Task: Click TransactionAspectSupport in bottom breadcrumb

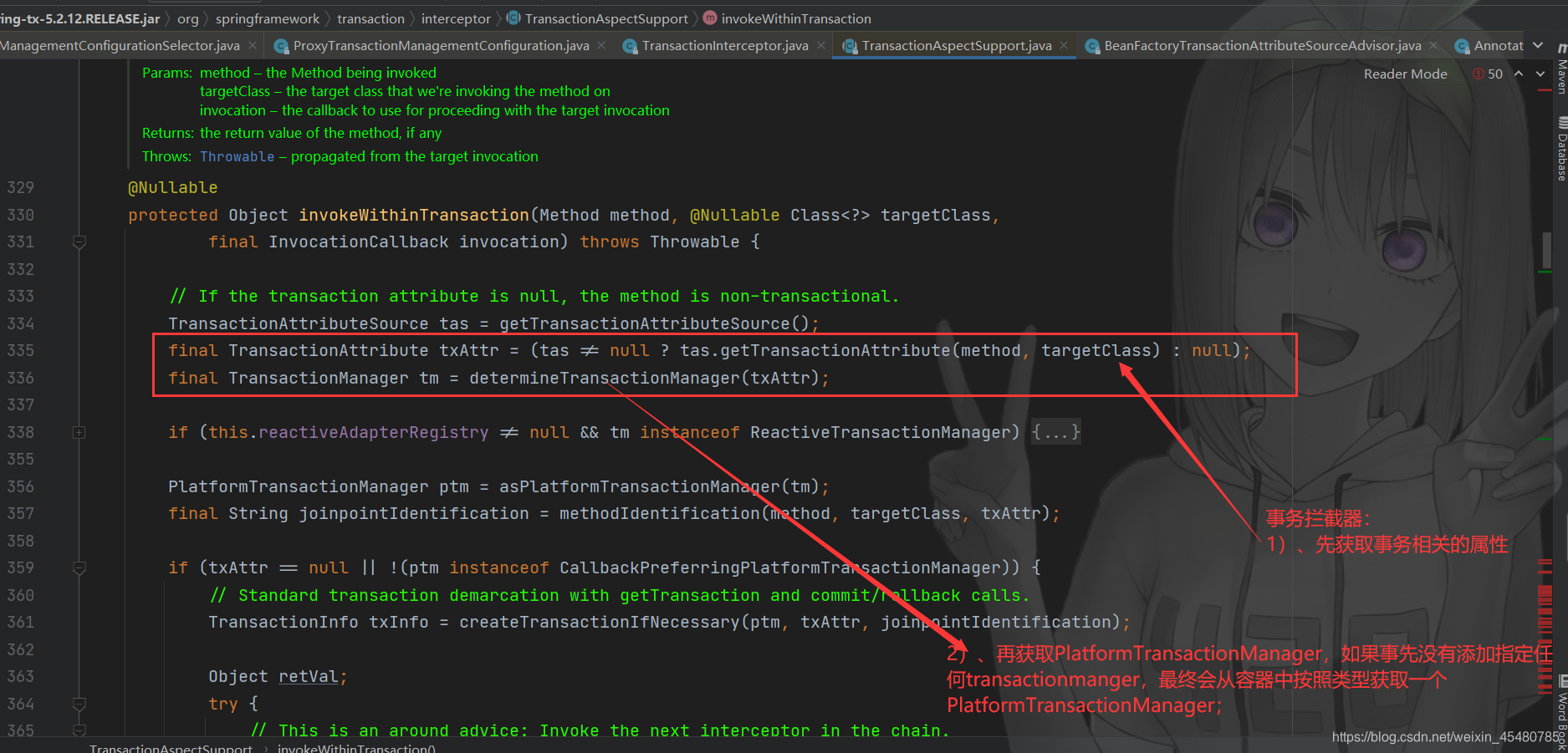Action: tap(171, 747)
